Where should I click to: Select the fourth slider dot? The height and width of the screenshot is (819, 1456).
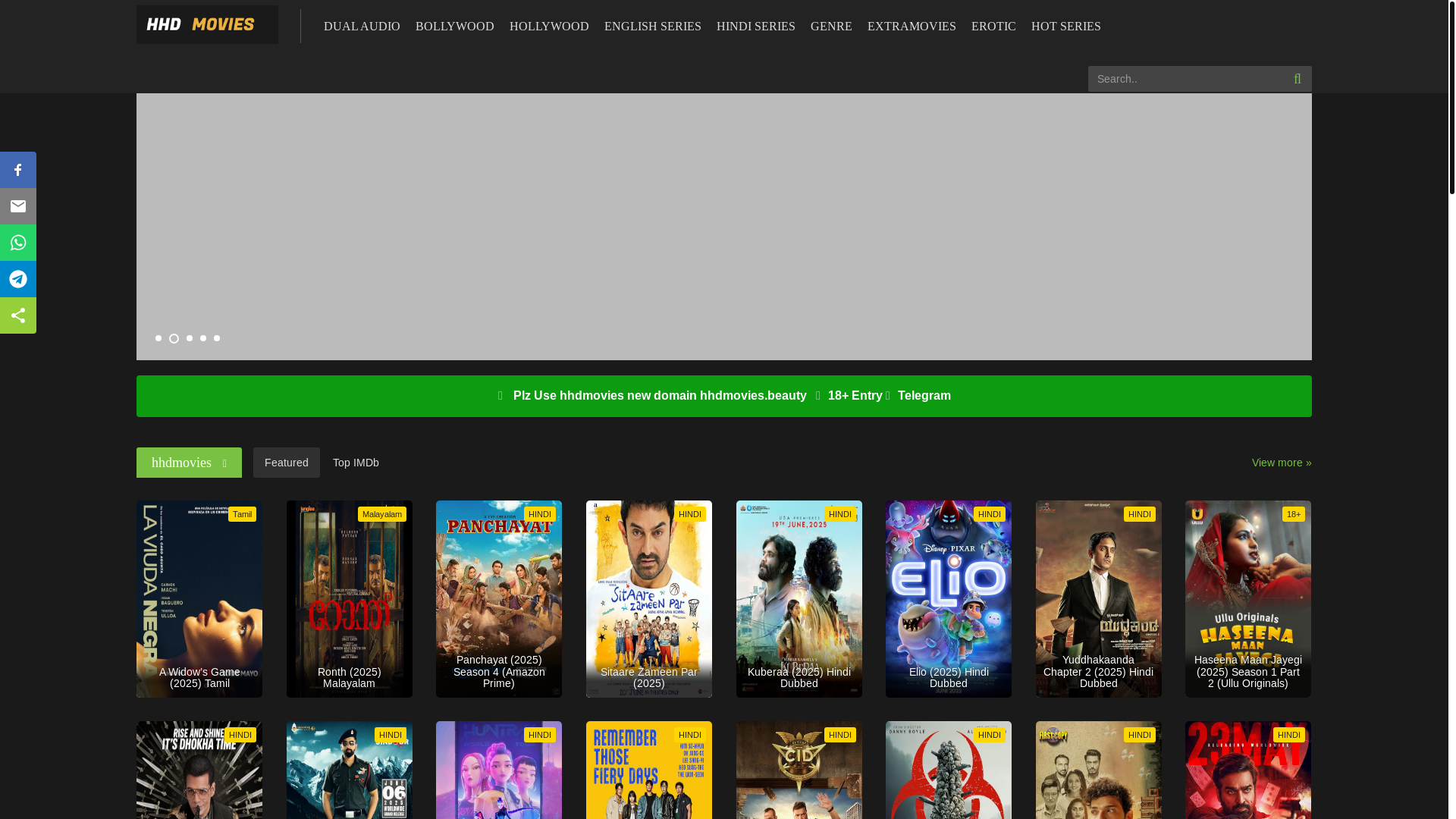(203, 338)
